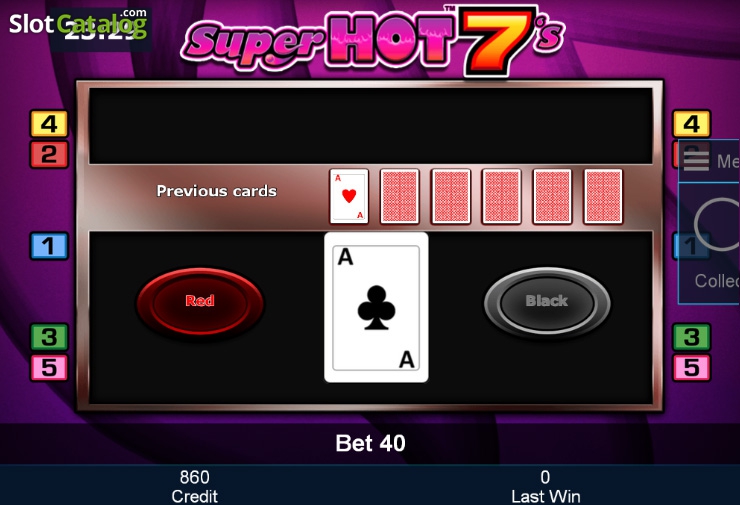The image size is (740, 505).
Task: Choose the Black gamble button
Action: point(547,301)
